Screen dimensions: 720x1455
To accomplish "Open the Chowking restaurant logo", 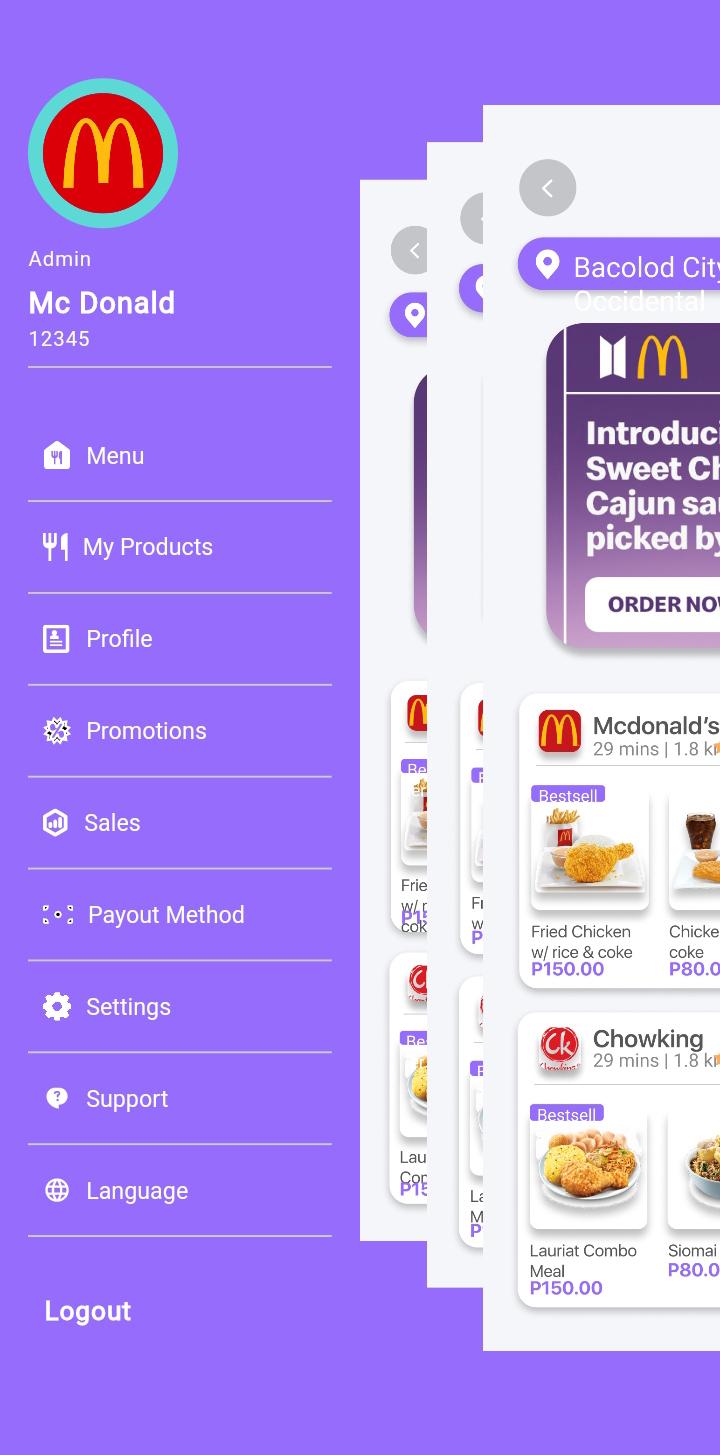I will pyautogui.click(x=560, y=1050).
